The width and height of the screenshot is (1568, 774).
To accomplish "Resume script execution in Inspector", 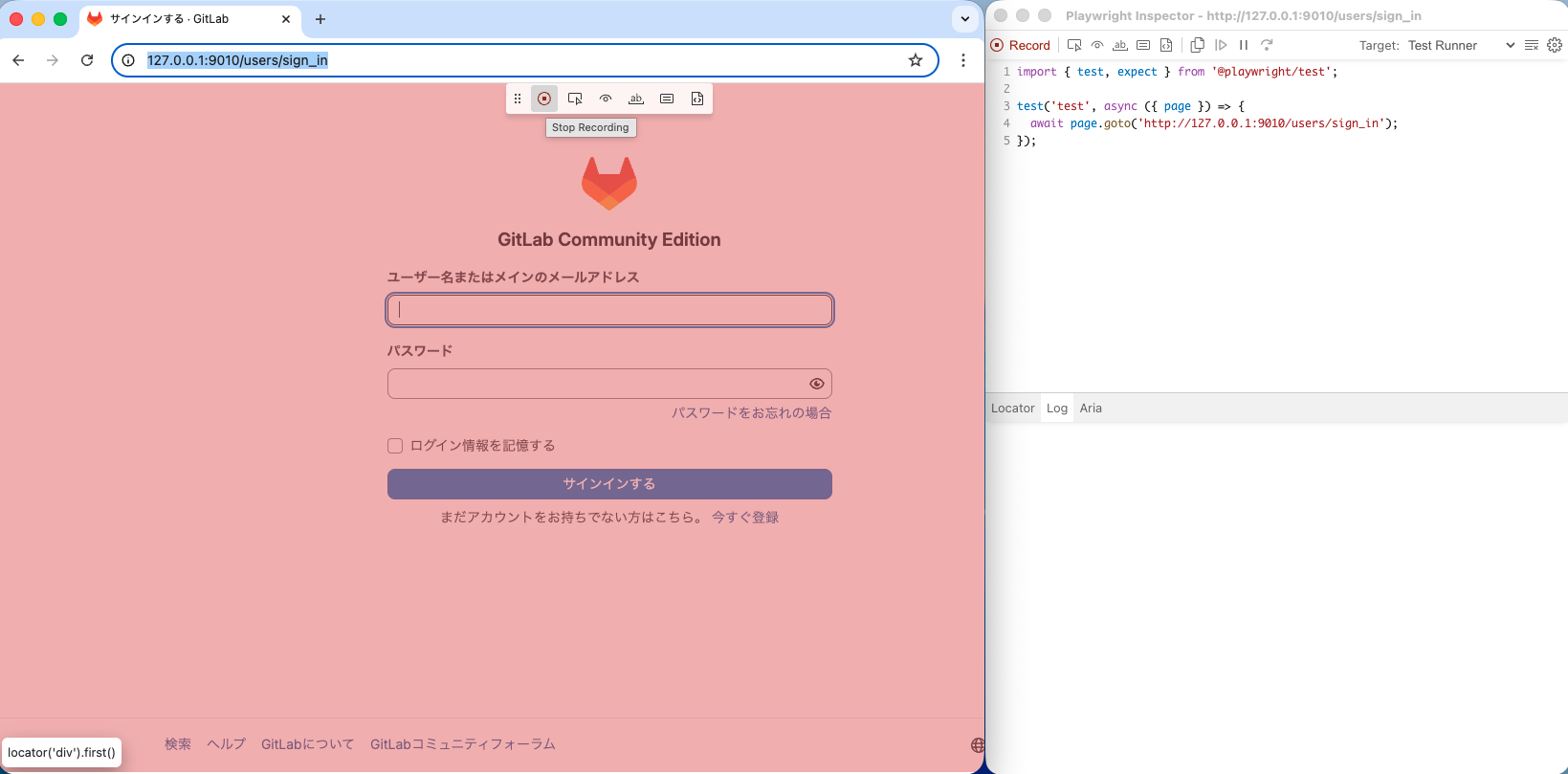I will 1221,45.
